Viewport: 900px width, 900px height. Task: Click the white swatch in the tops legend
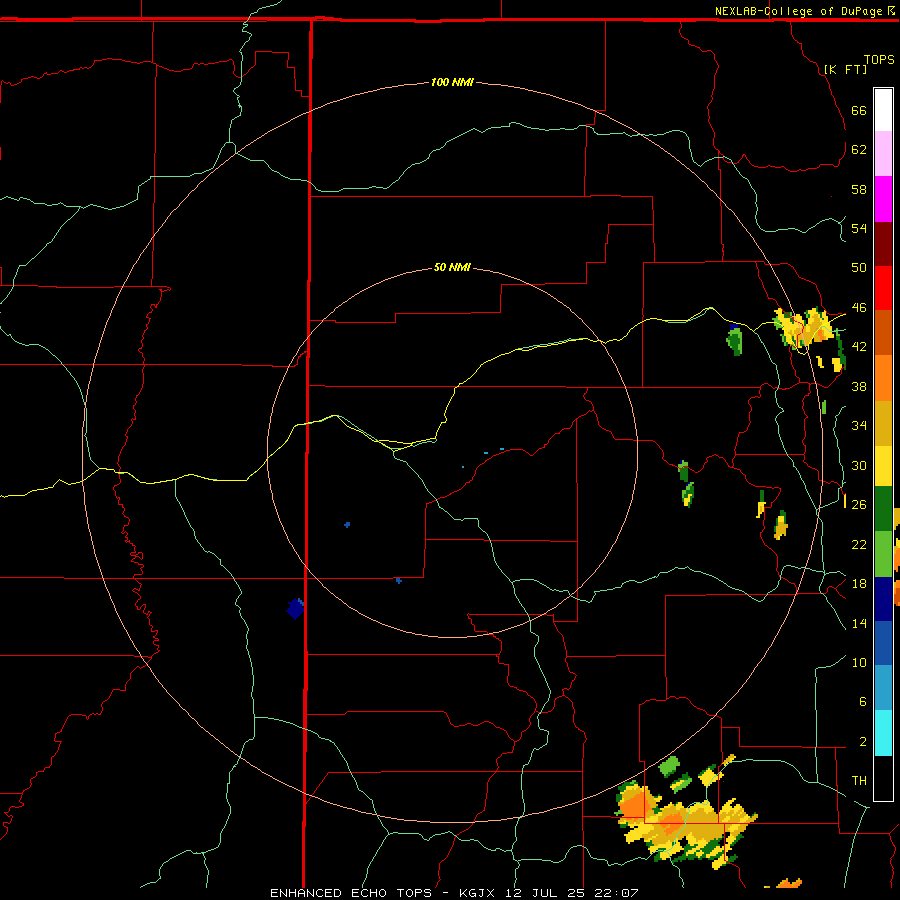[883, 110]
